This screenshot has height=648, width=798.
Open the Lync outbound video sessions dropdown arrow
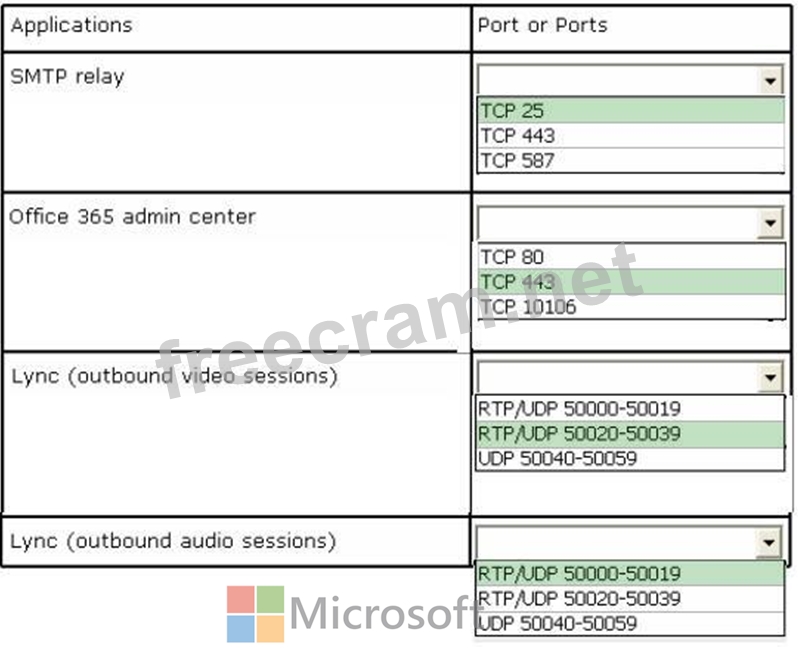(x=770, y=377)
